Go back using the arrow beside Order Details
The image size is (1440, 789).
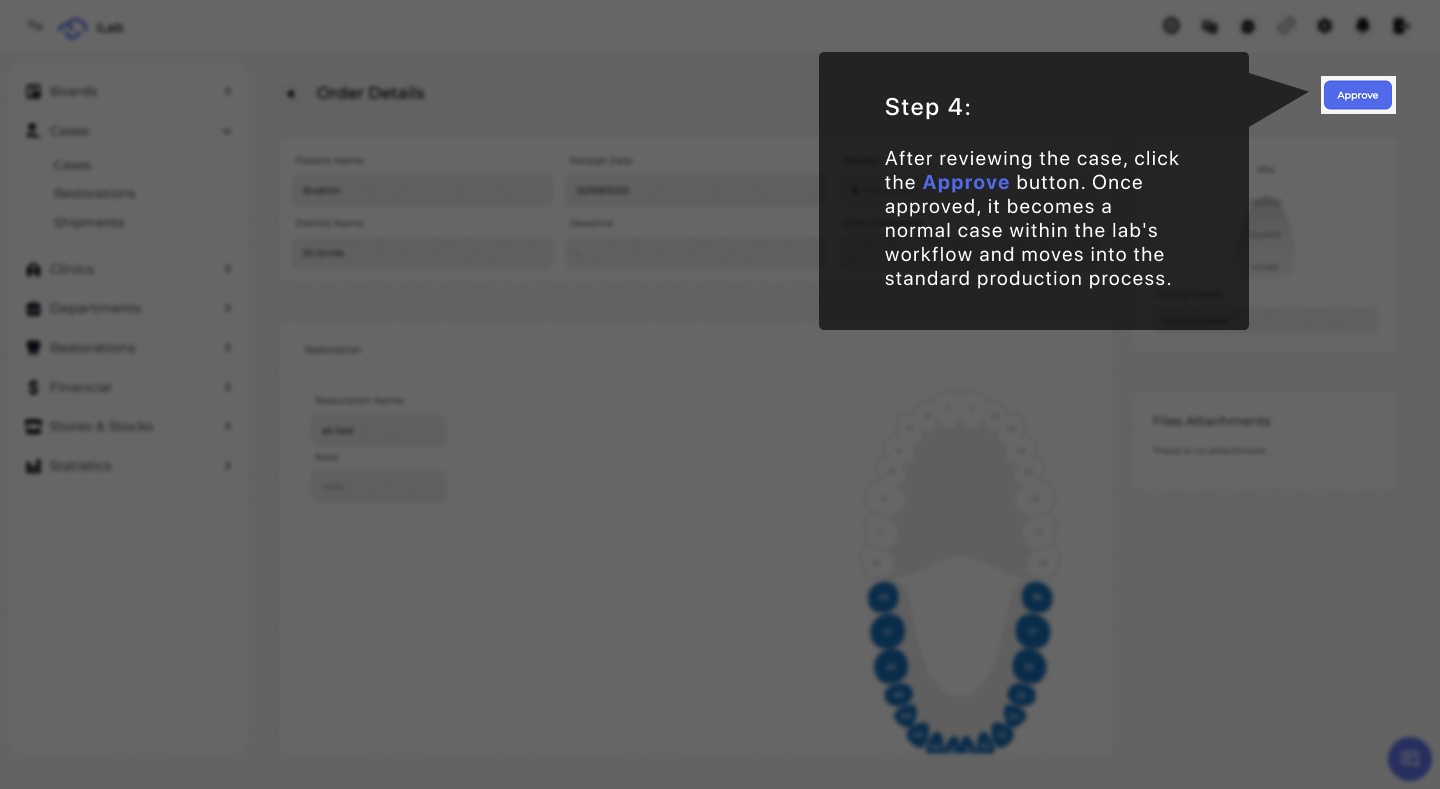(x=291, y=94)
